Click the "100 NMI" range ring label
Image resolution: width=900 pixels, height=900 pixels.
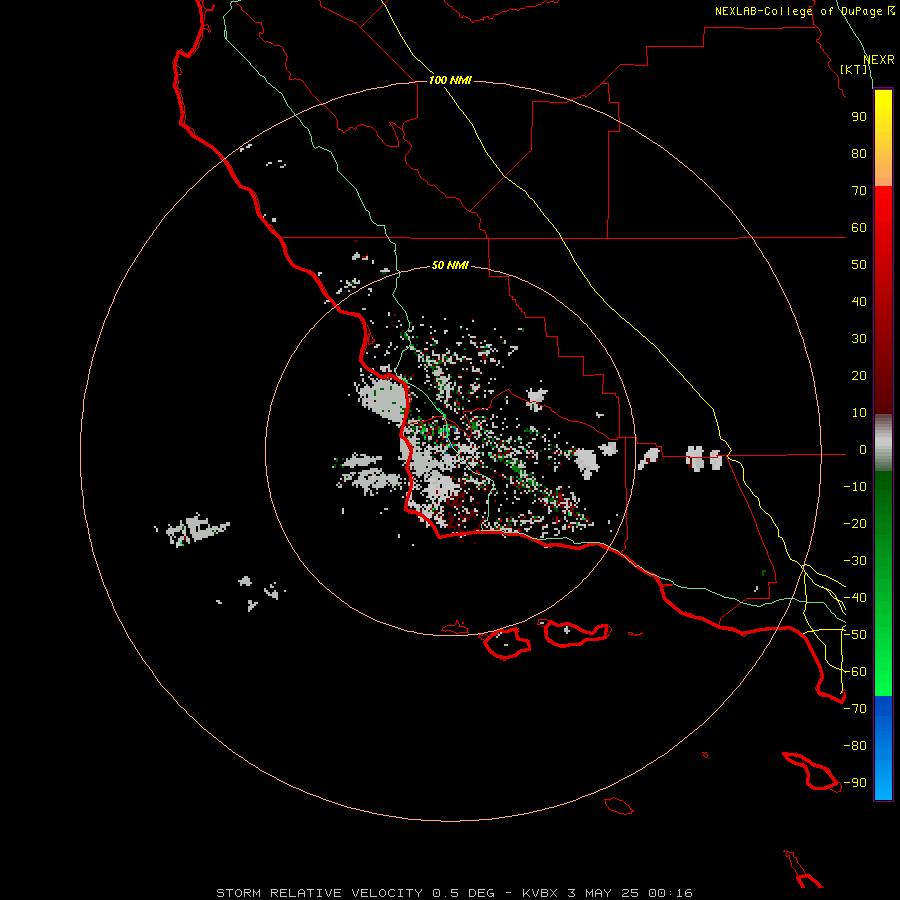[x=450, y=80]
